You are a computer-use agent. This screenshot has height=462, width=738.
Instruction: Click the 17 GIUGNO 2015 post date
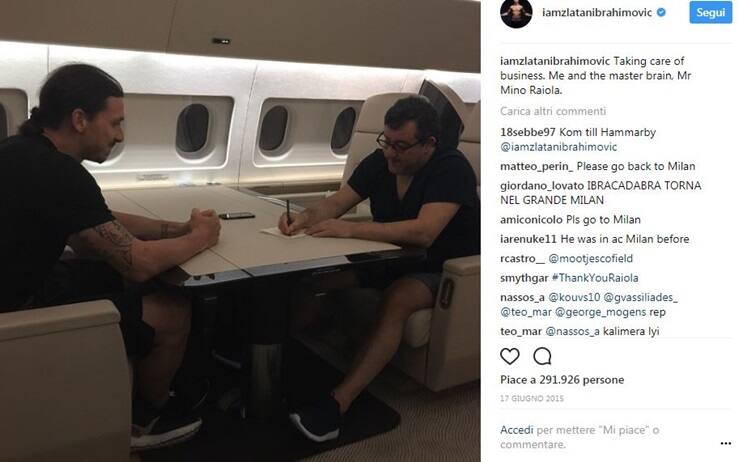(532, 398)
